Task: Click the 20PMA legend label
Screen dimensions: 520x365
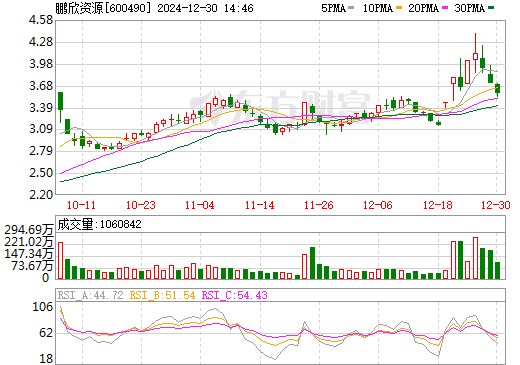Action: 423,8
